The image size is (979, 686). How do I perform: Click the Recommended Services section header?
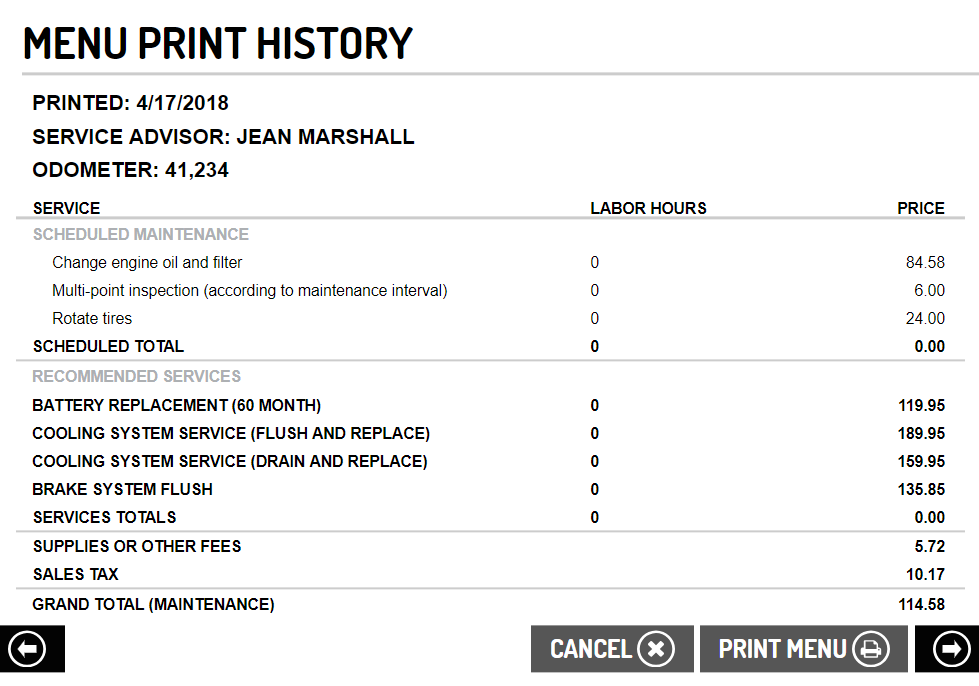137,377
